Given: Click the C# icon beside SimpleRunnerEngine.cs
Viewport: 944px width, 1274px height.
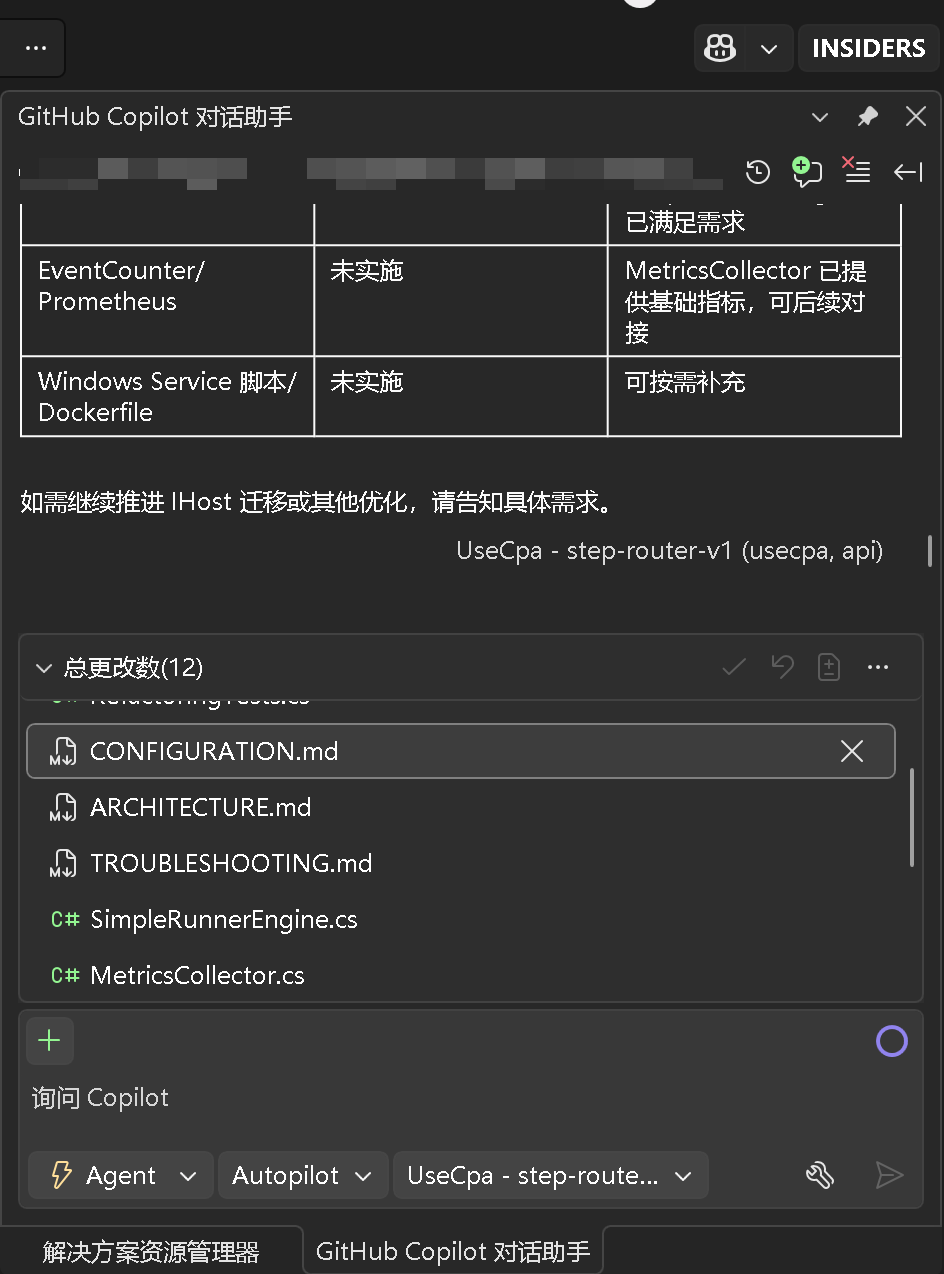Looking at the screenshot, I should [x=65, y=919].
